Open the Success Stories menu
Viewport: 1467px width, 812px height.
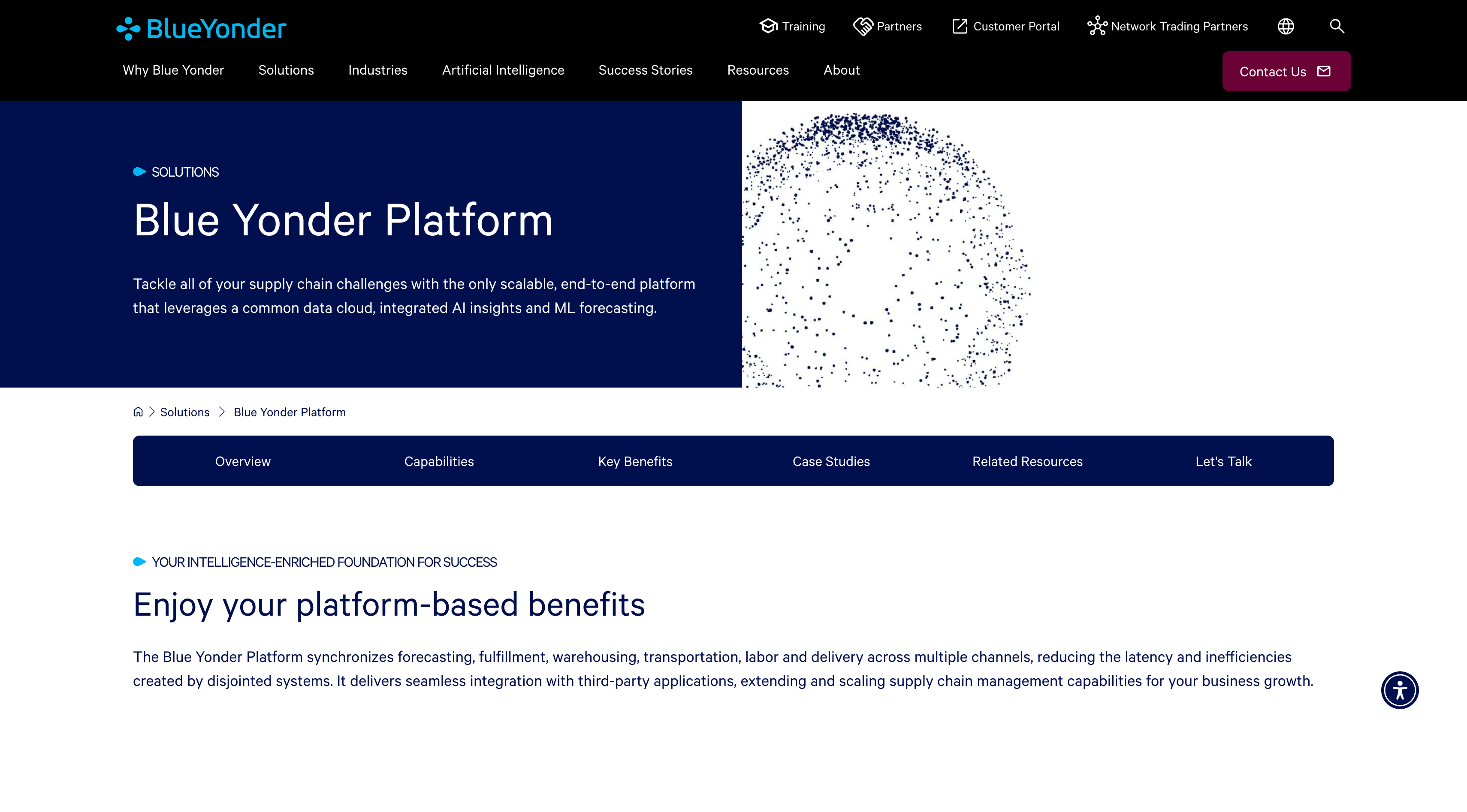pos(645,70)
